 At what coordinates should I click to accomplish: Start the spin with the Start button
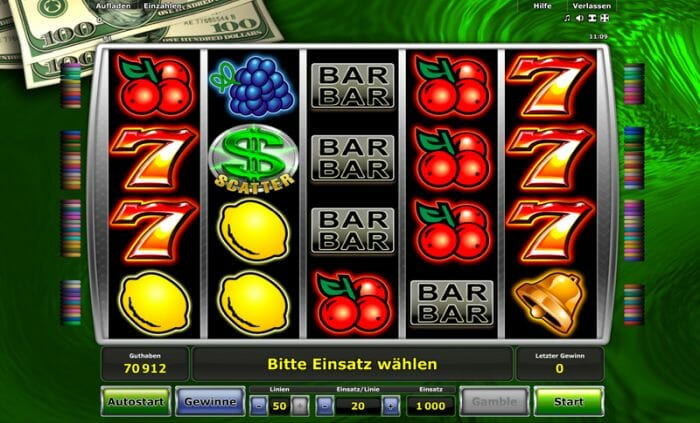(x=569, y=402)
